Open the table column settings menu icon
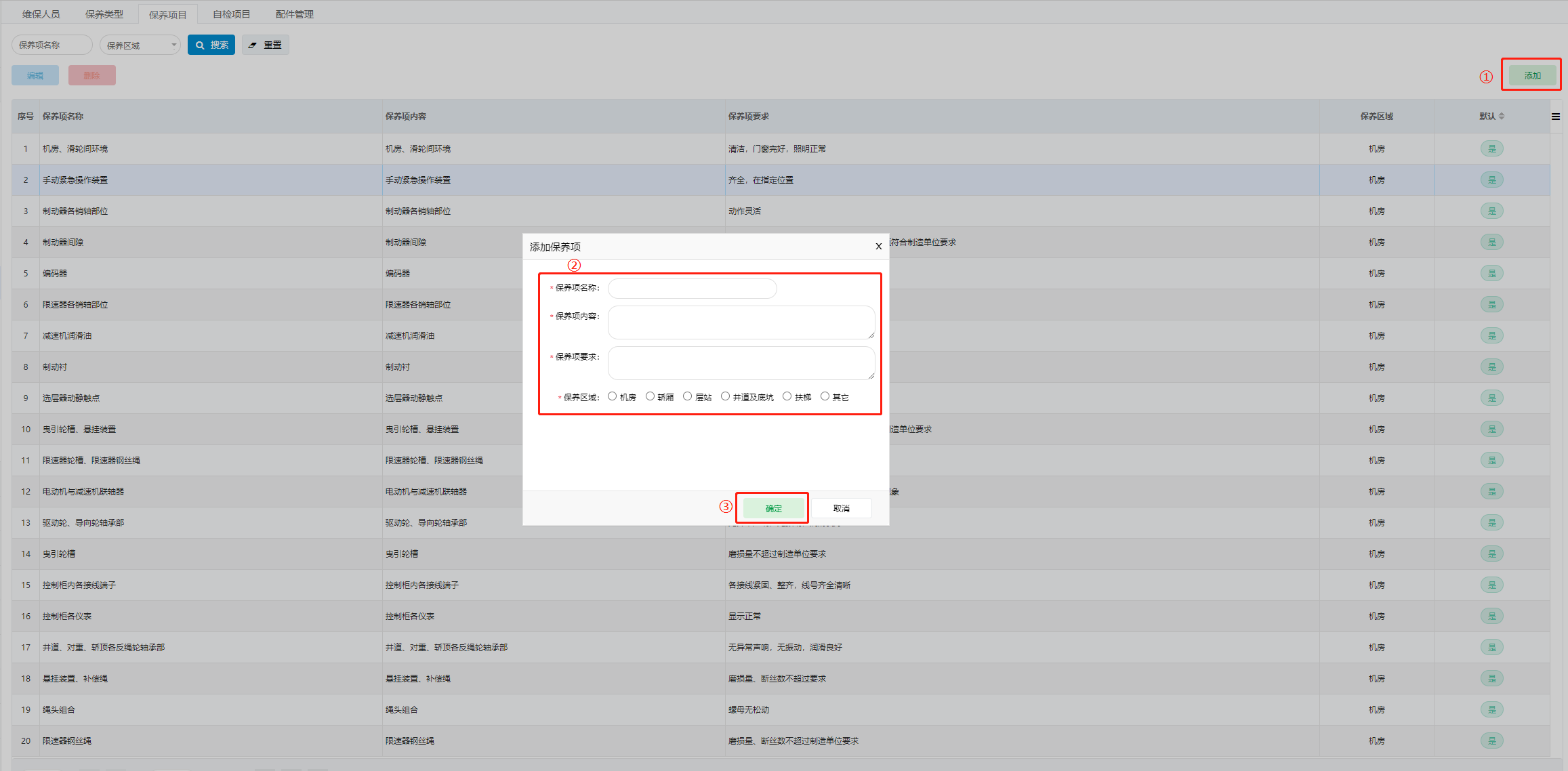 click(1556, 117)
